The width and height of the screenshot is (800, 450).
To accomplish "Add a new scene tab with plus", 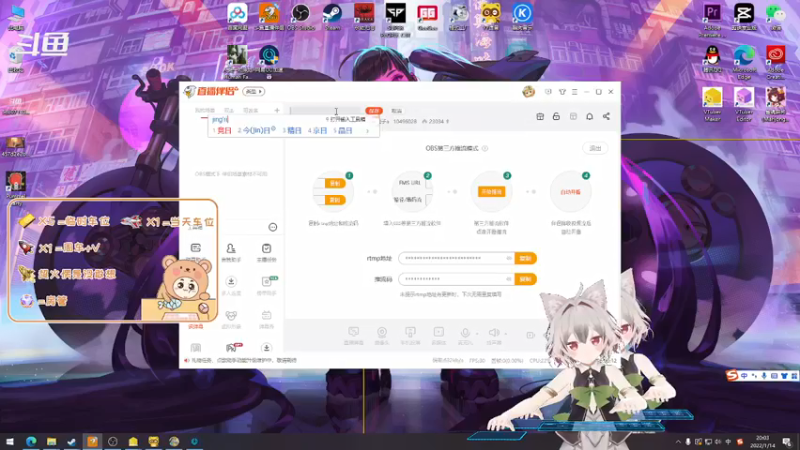I will (277, 110).
